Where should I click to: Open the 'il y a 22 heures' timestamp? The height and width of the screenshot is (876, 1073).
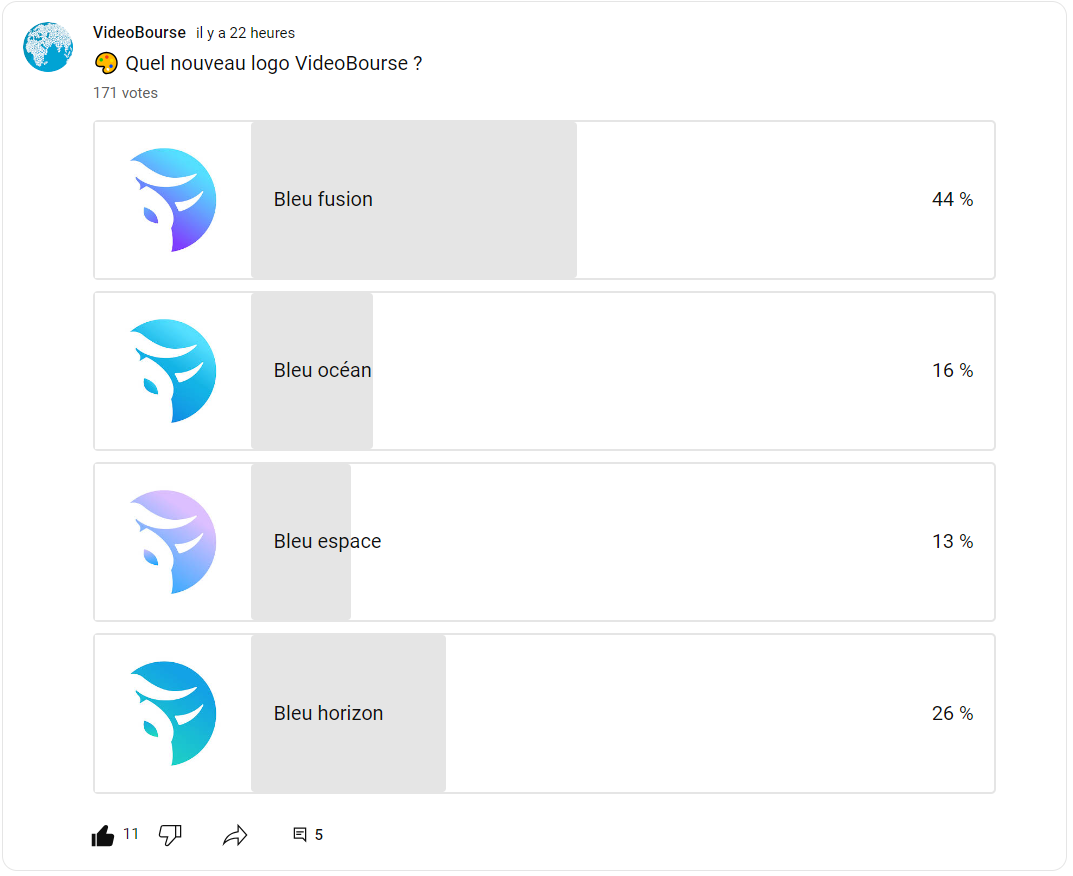tap(245, 33)
